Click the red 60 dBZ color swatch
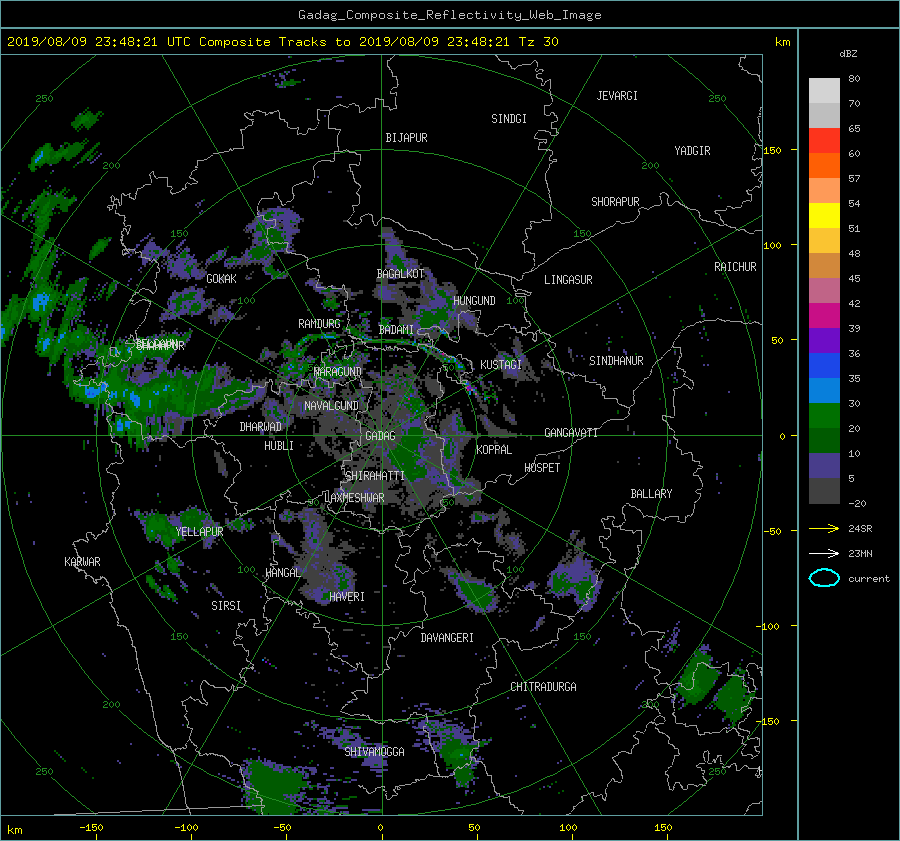 tap(824, 141)
